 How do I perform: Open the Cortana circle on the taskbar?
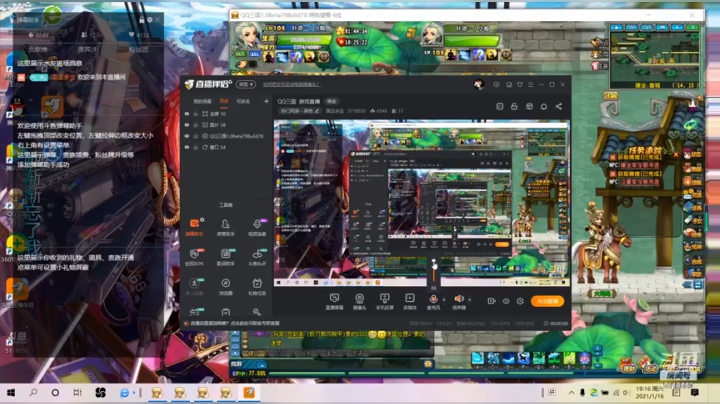point(55,393)
